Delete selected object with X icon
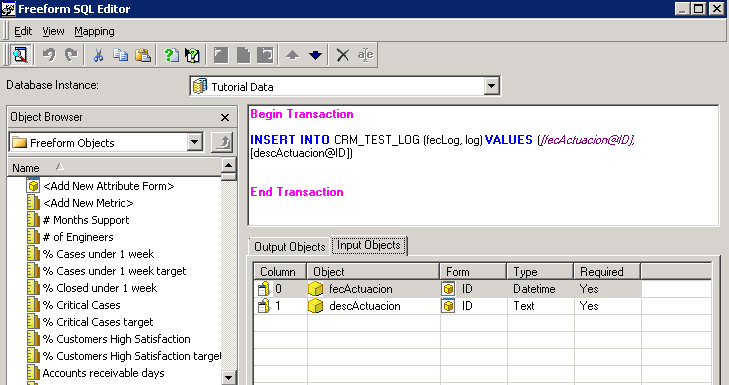 click(x=343, y=55)
